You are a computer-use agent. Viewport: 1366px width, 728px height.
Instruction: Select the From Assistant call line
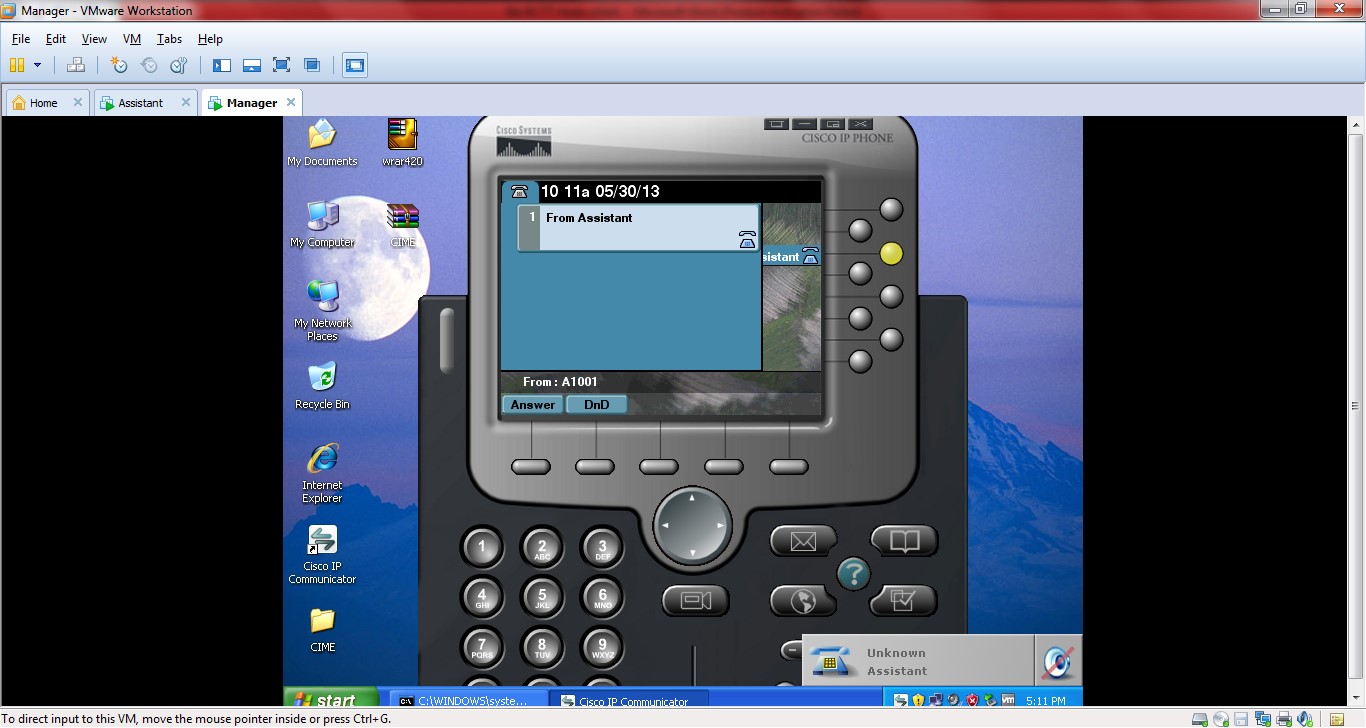point(638,227)
